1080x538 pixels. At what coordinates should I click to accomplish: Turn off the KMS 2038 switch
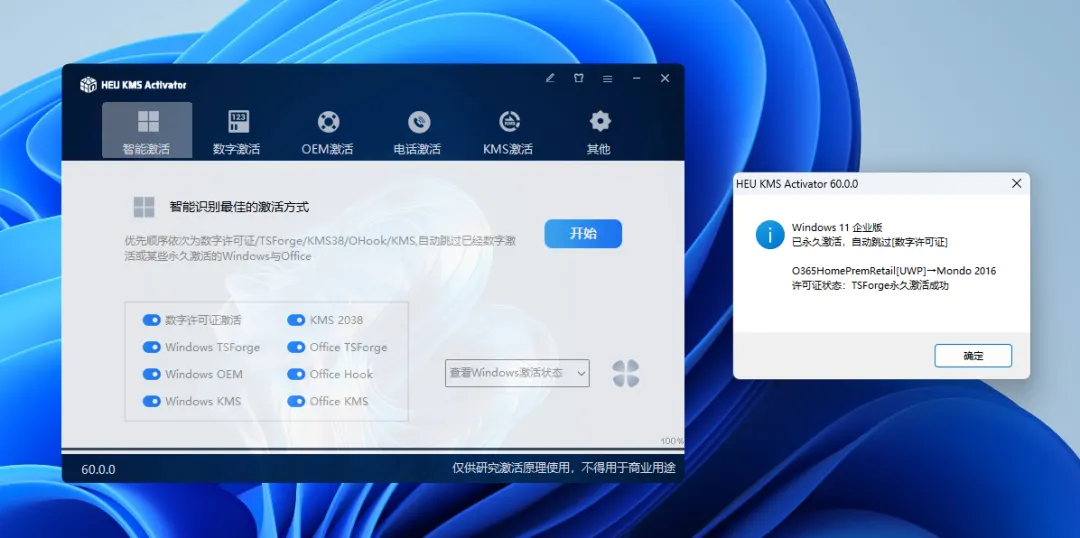click(296, 320)
